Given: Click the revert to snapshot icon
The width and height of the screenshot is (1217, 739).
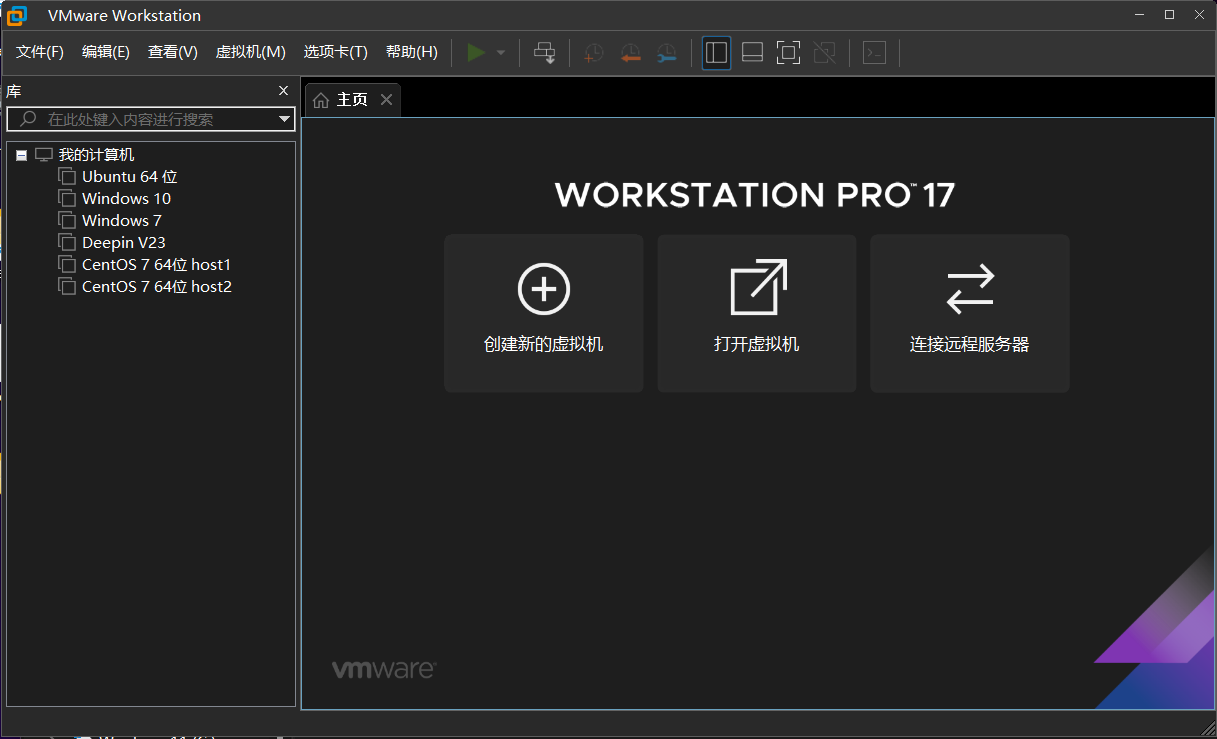Looking at the screenshot, I should (x=630, y=53).
